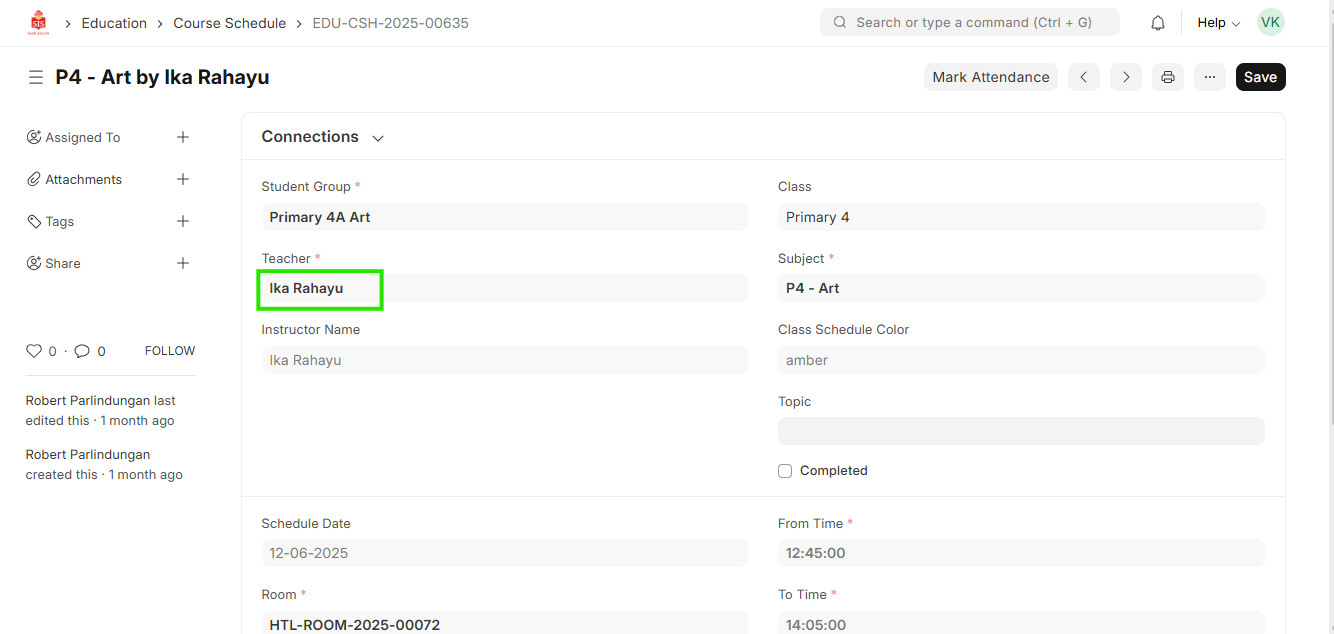1334x634 pixels.
Task: Click the print icon button
Action: click(x=1167, y=77)
